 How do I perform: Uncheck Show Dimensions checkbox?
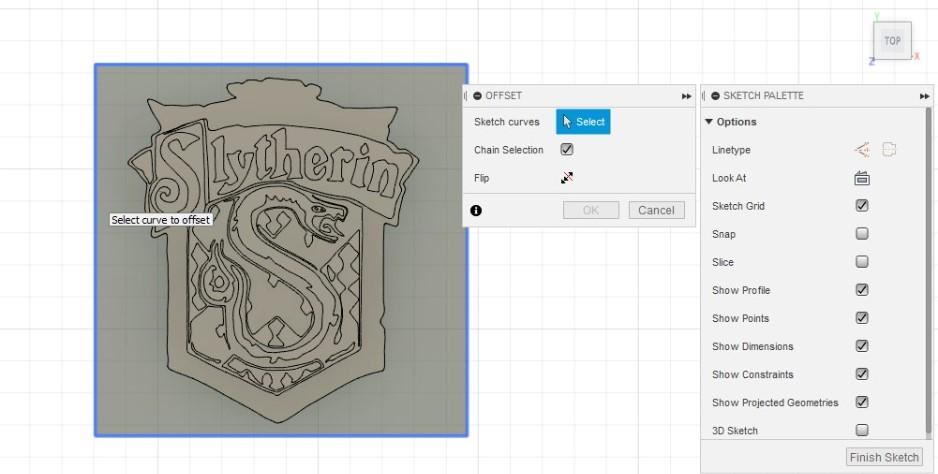click(862, 346)
